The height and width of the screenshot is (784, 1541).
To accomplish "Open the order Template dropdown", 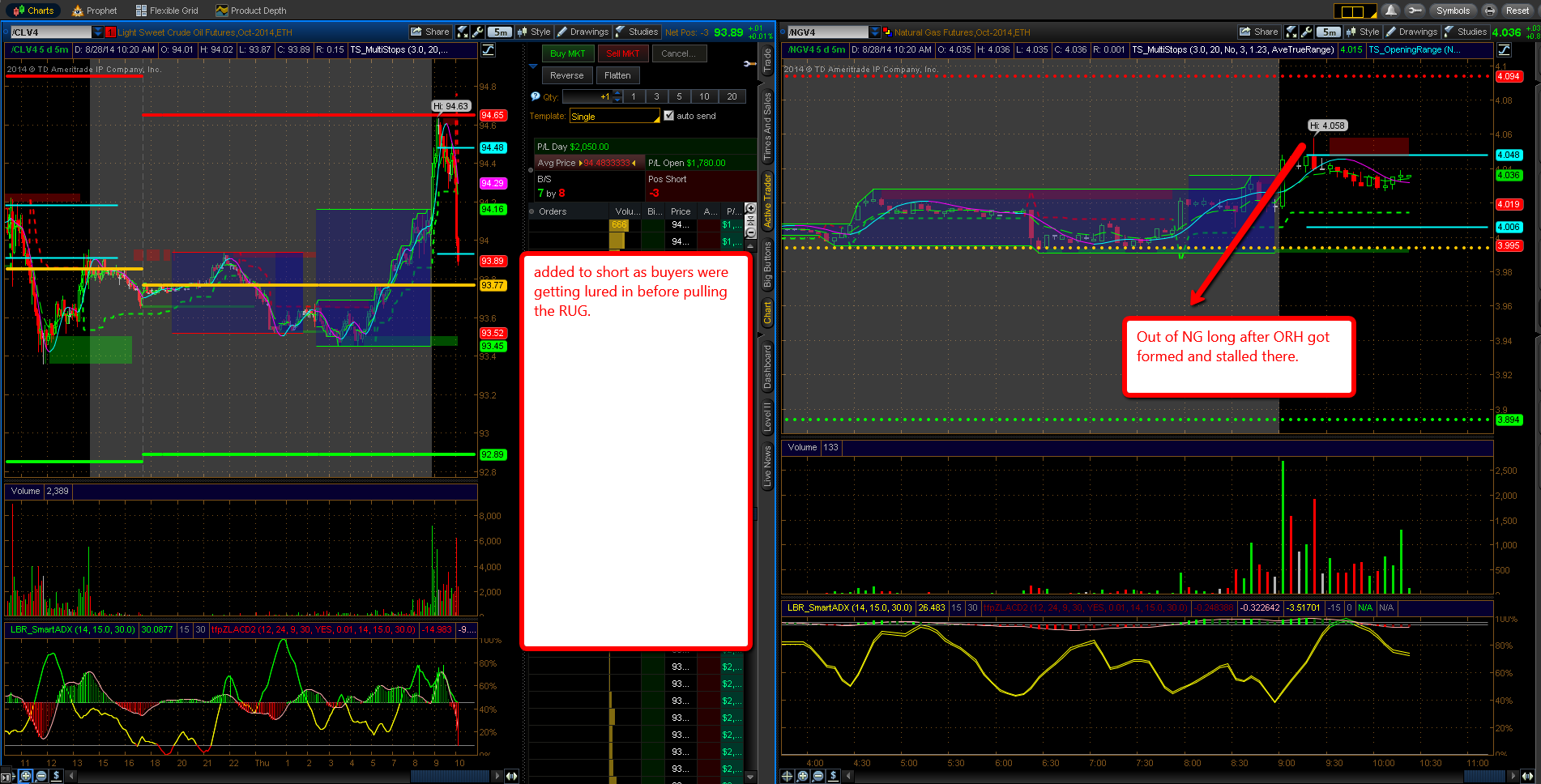I will pyautogui.click(x=615, y=117).
